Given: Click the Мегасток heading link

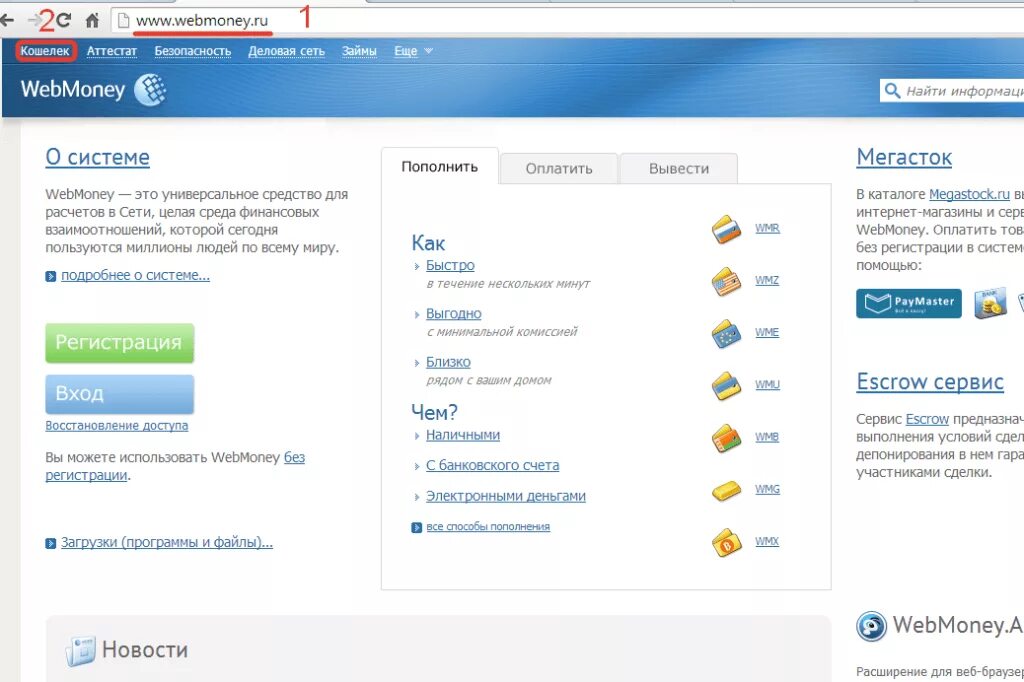Looking at the screenshot, I should (904, 157).
